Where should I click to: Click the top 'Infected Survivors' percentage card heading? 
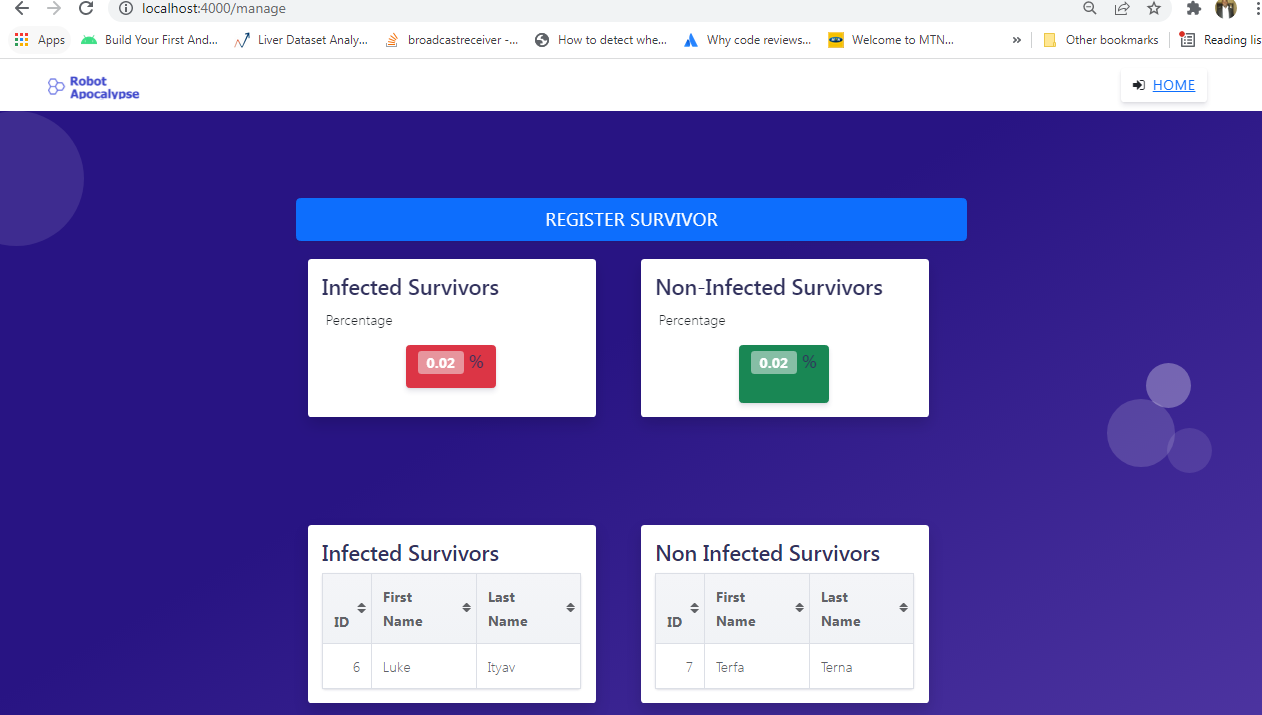tap(410, 288)
